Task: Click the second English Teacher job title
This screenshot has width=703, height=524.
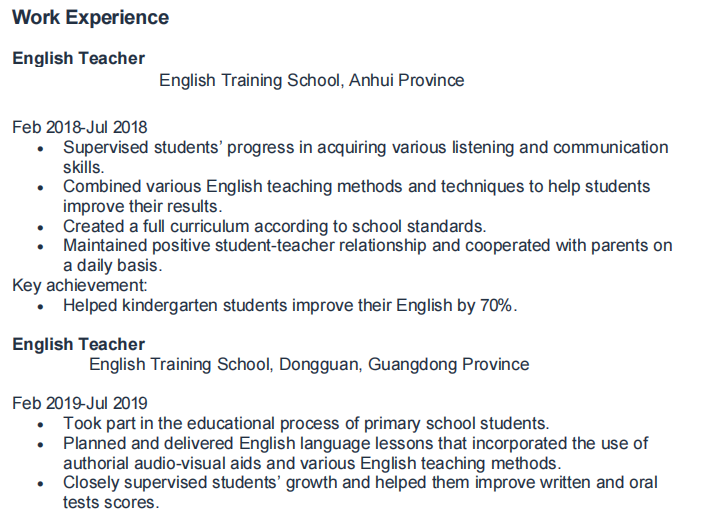Action: tap(78, 344)
